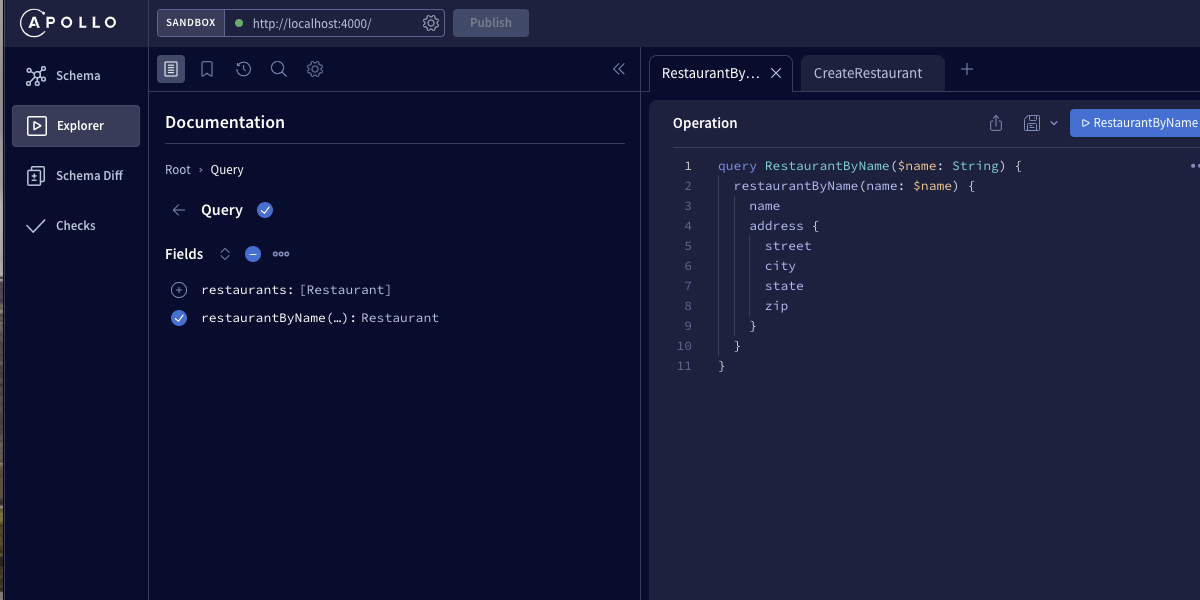Open Checks from the left sidebar
The width and height of the screenshot is (1200, 600).
pyautogui.click(x=75, y=225)
